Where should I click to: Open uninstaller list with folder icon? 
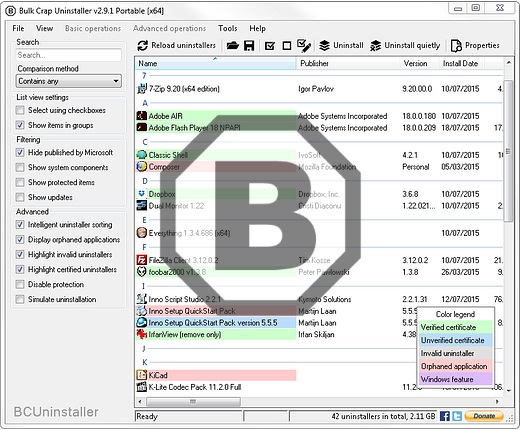[233, 45]
